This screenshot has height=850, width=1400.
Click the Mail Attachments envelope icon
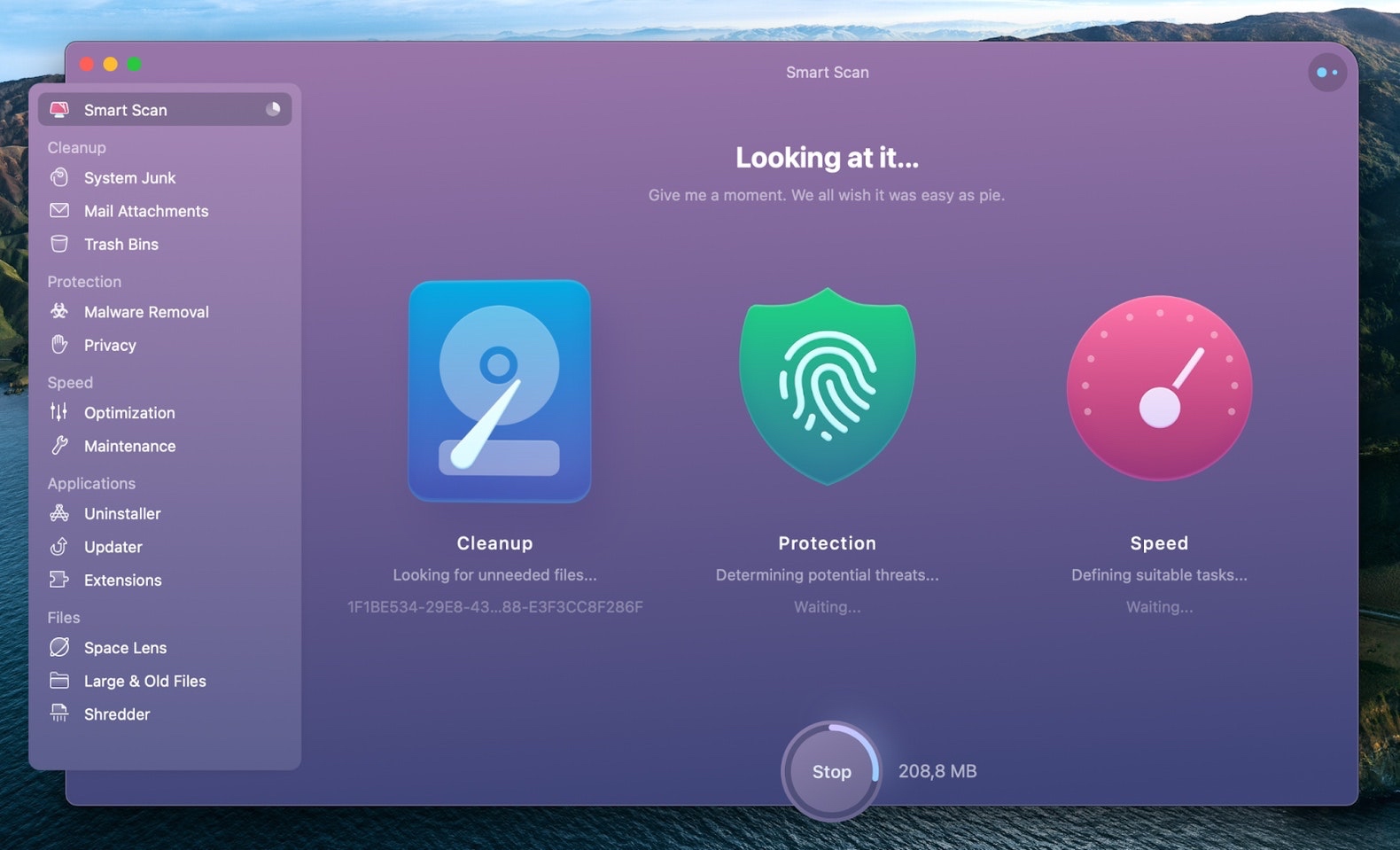pyautogui.click(x=59, y=211)
